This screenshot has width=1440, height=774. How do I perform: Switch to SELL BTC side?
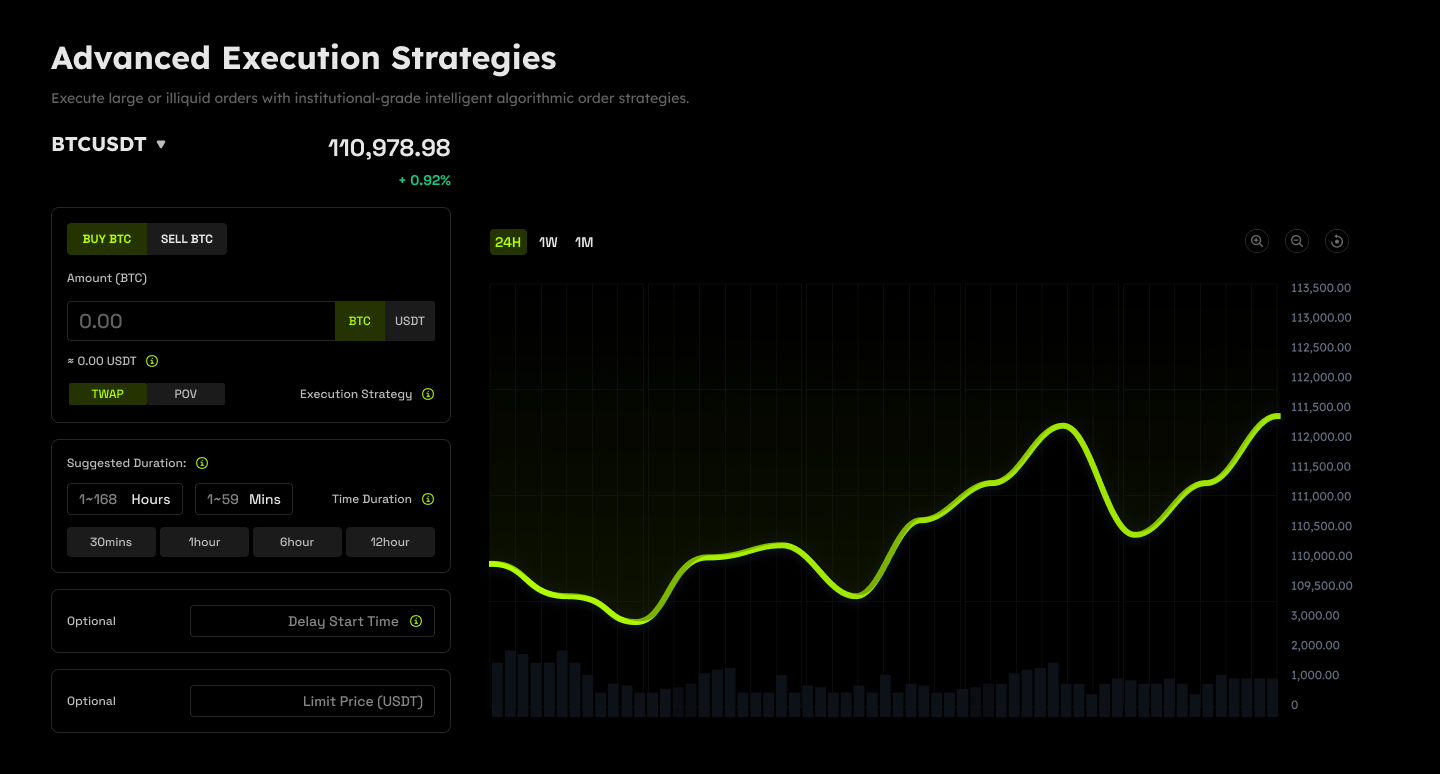click(187, 239)
